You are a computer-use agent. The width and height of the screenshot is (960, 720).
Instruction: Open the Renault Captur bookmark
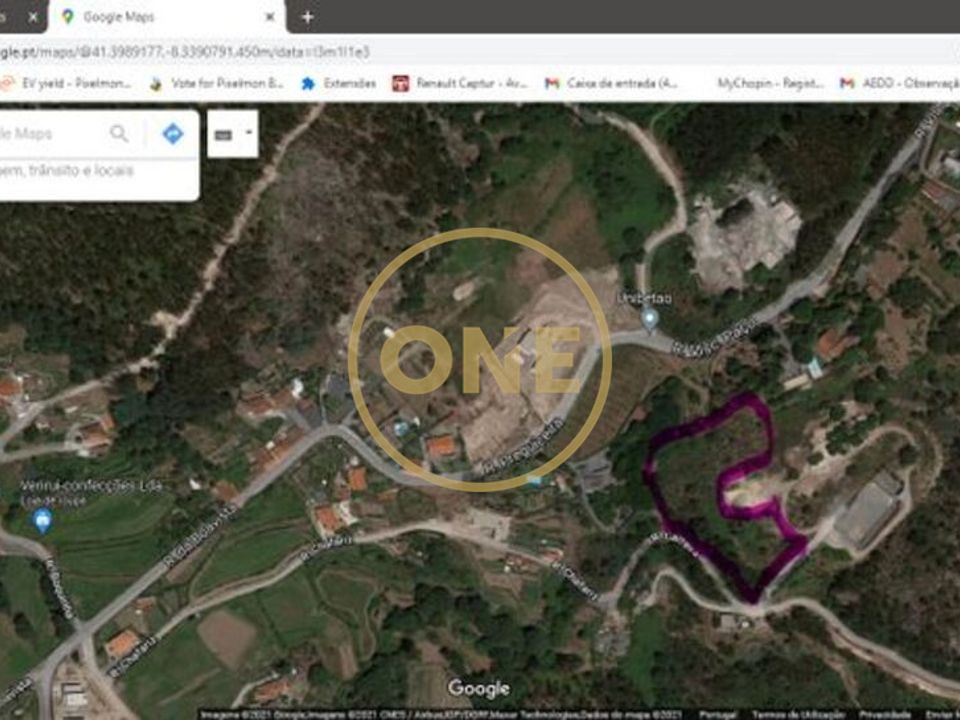point(460,83)
